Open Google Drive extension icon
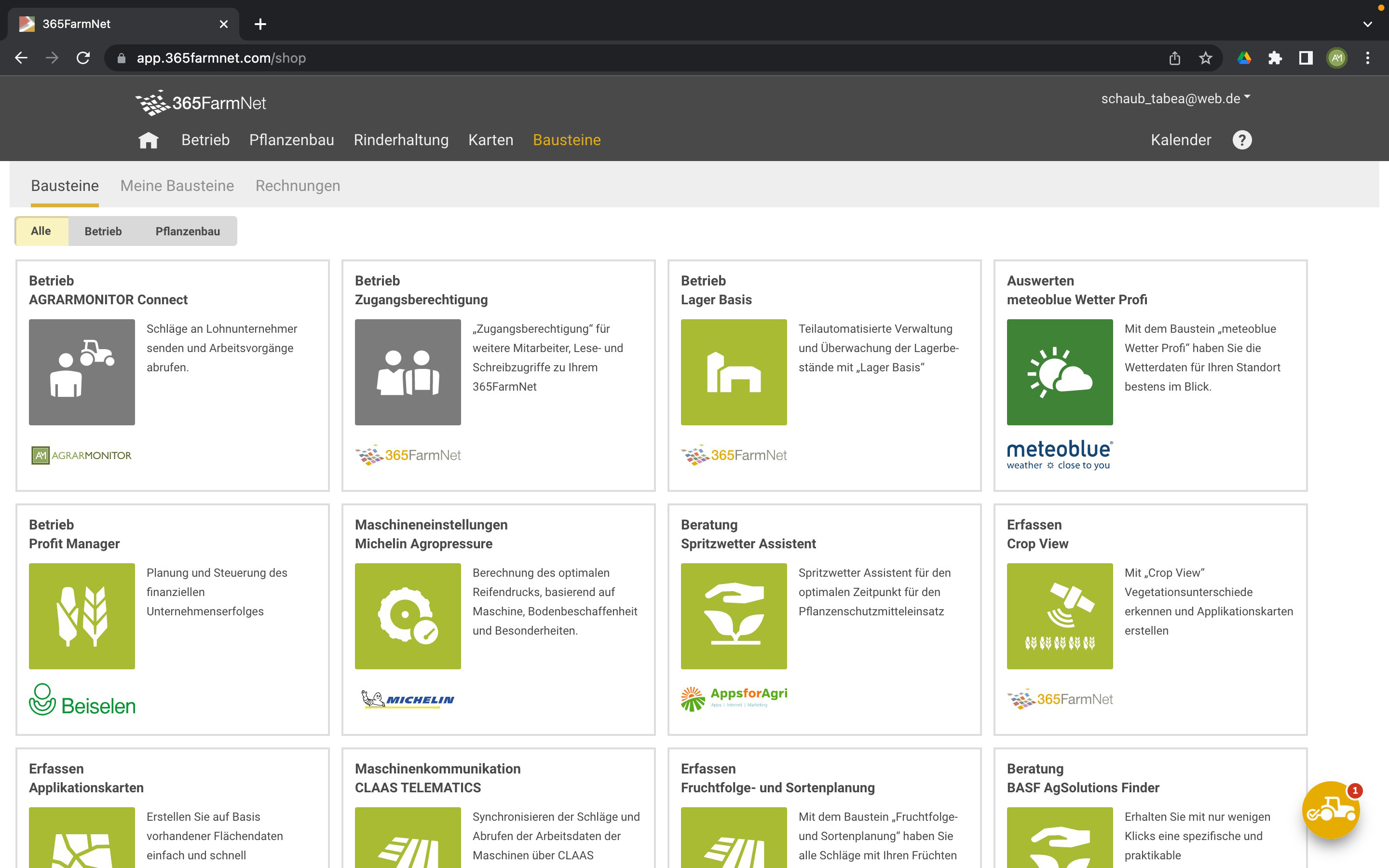The image size is (1389, 868). [1244, 58]
